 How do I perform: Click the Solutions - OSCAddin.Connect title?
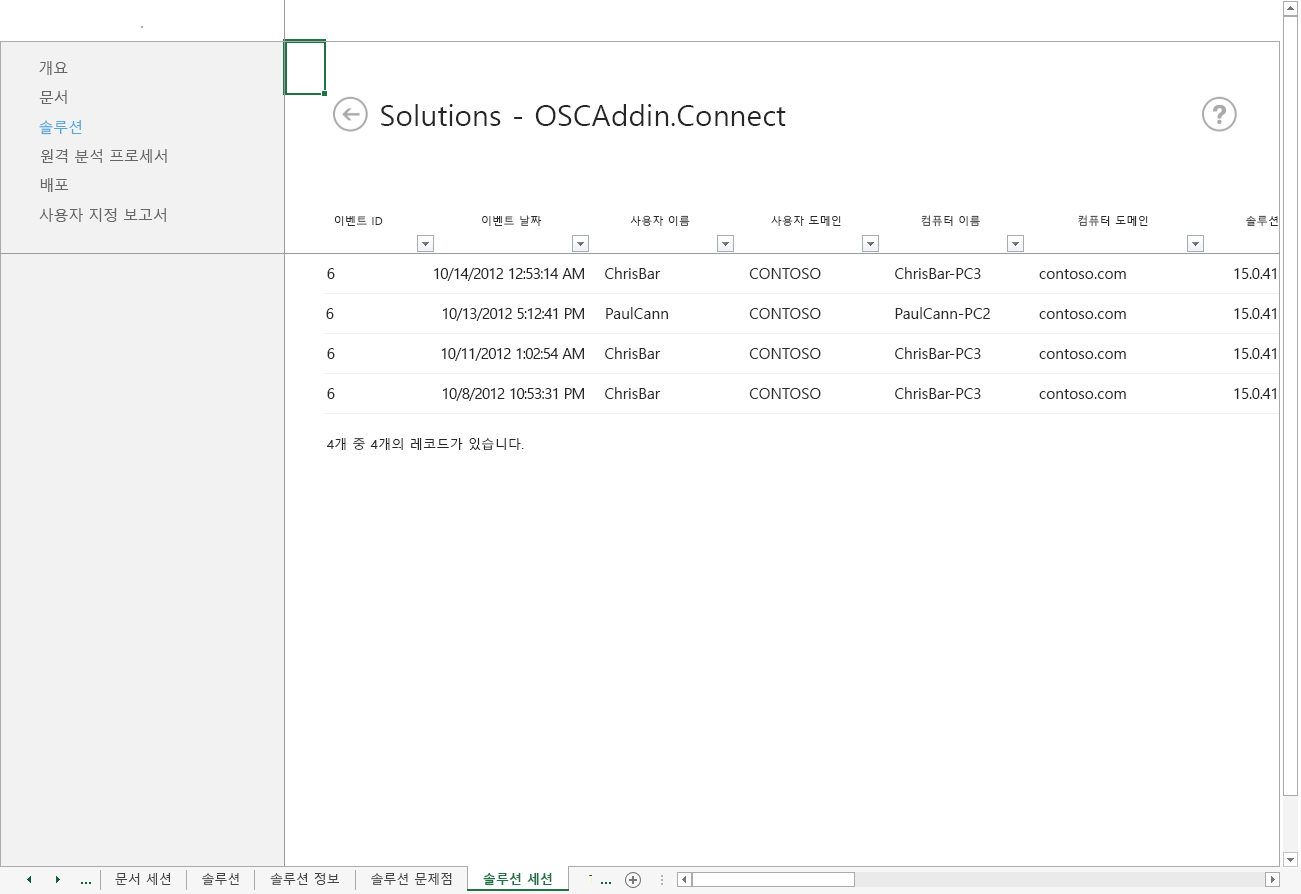pyautogui.click(x=583, y=116)
